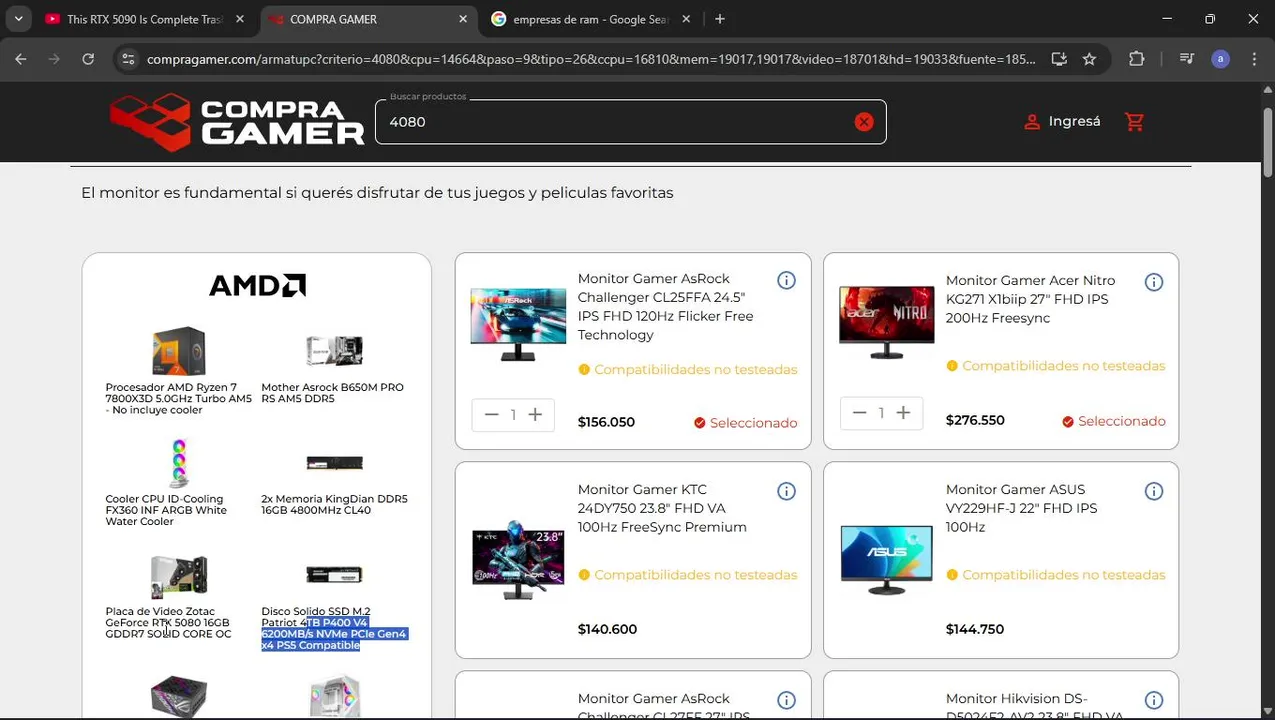Viewport: 1275px width, 720px height.
Task: Click the KingDian DDR5 memory image
Action: coord(334,463)
